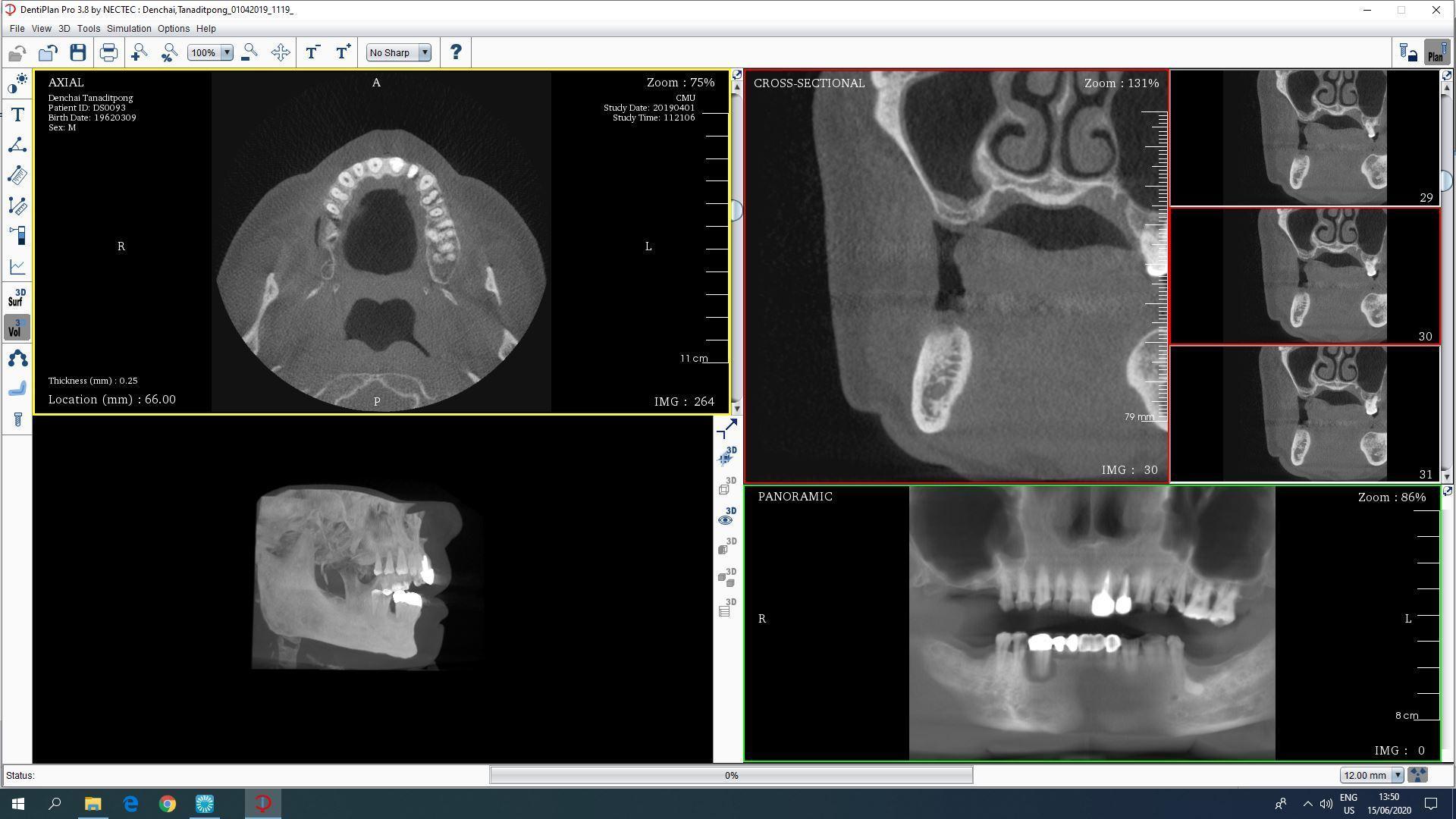Click the 0% status progress bar
Screen dimensions: 1456x819
[x=731, y=775]
